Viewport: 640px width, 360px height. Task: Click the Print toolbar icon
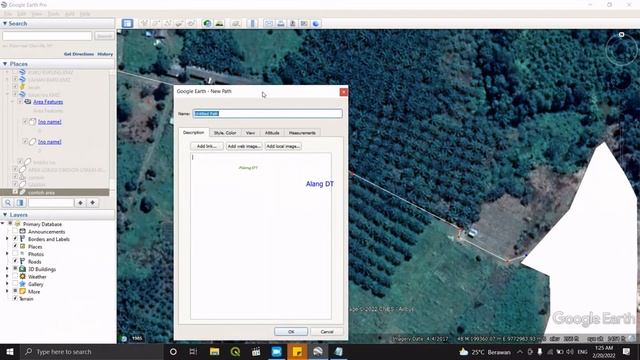[280, 23]
